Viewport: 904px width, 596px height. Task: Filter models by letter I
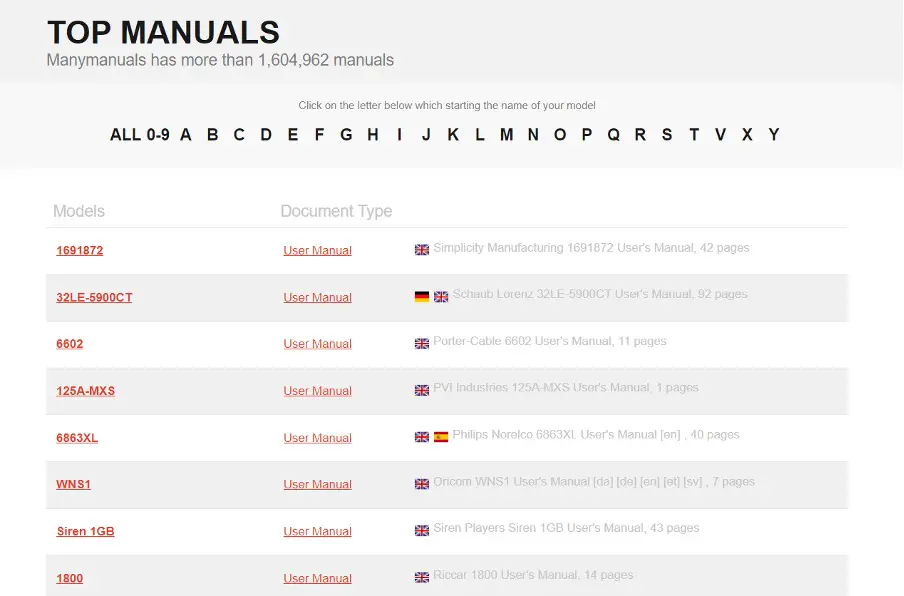point(400,134)
